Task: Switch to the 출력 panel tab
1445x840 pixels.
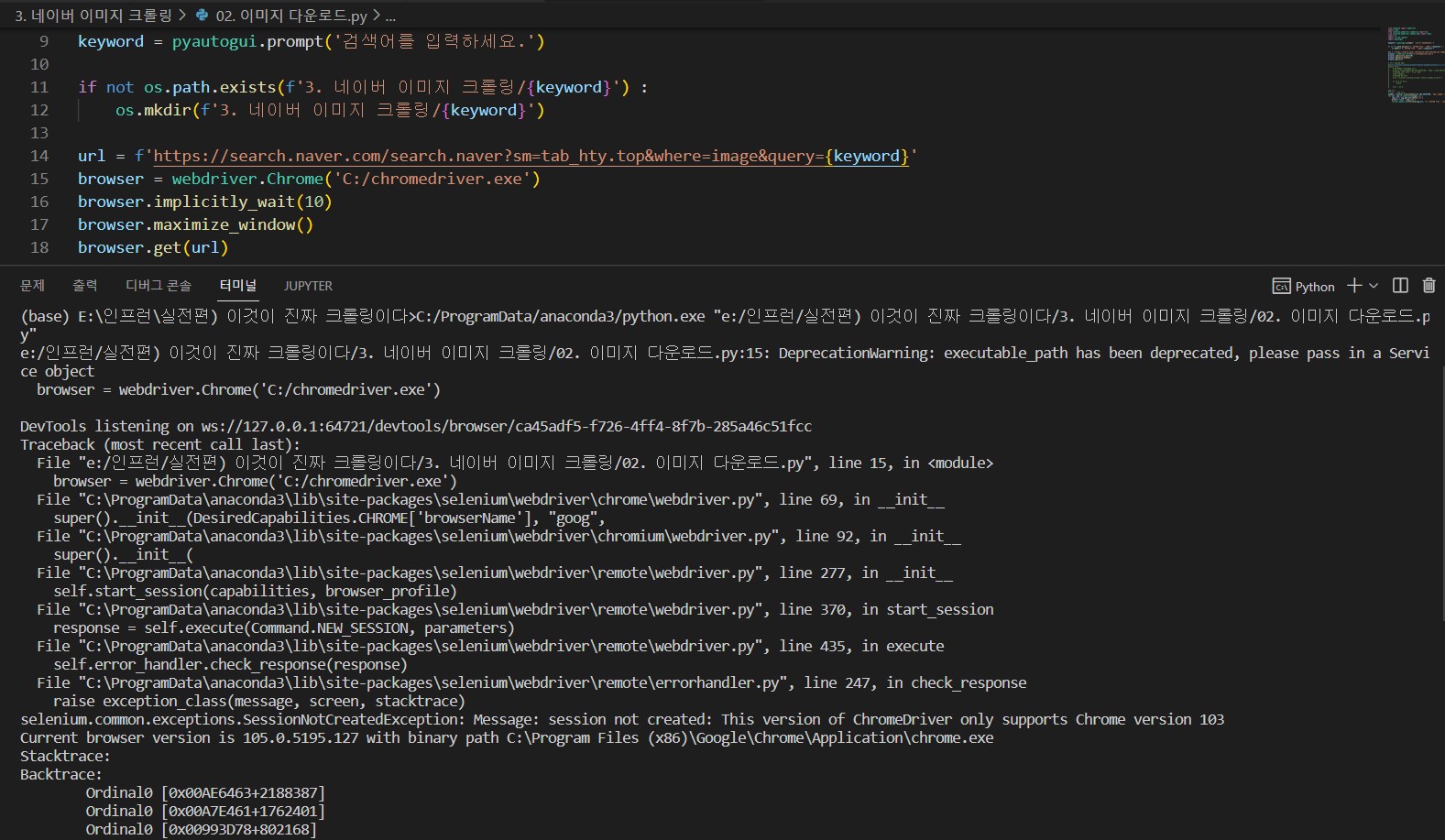Action: tap(85, 286)
